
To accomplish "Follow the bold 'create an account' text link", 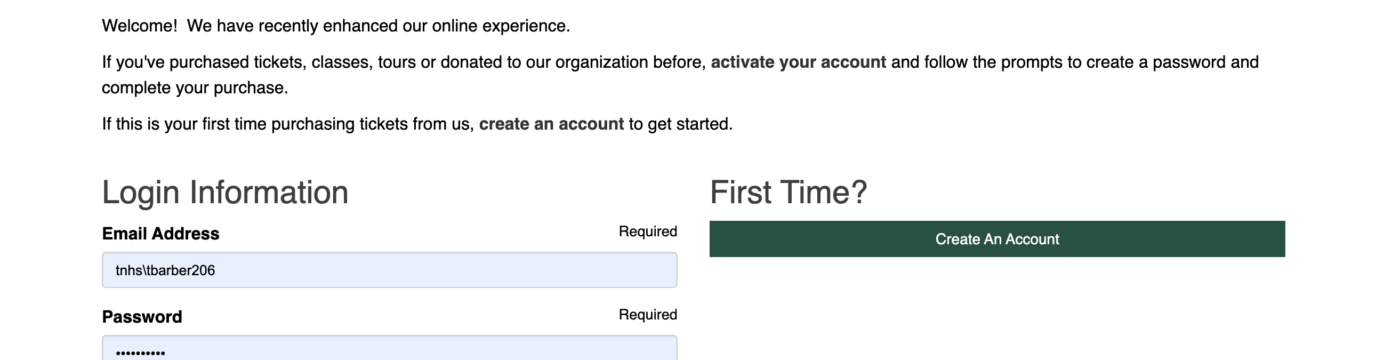I will pos(551,125).
